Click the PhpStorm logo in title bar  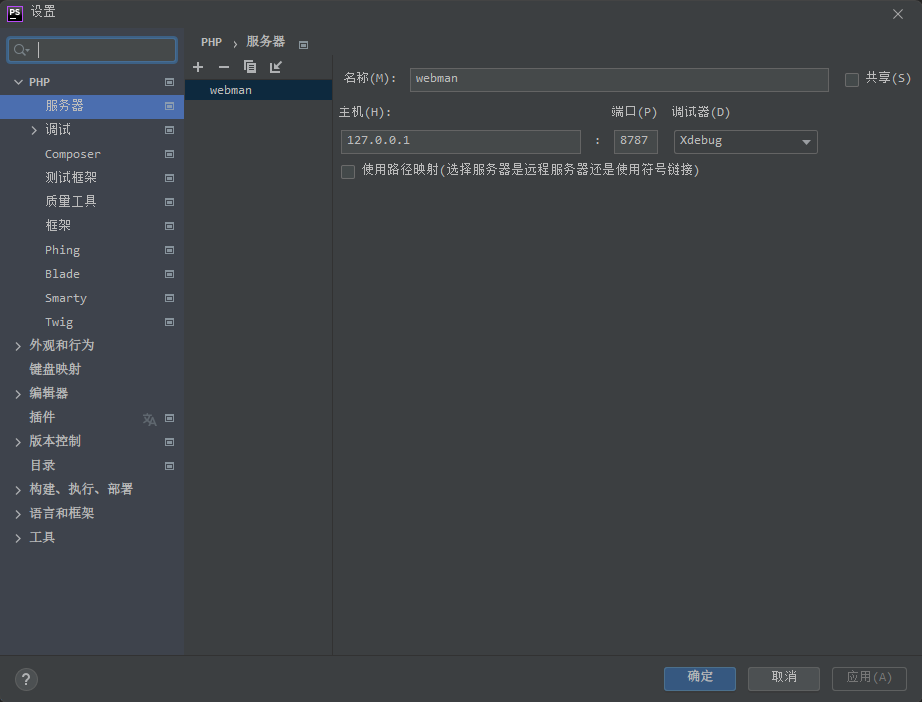coord(15,13)
